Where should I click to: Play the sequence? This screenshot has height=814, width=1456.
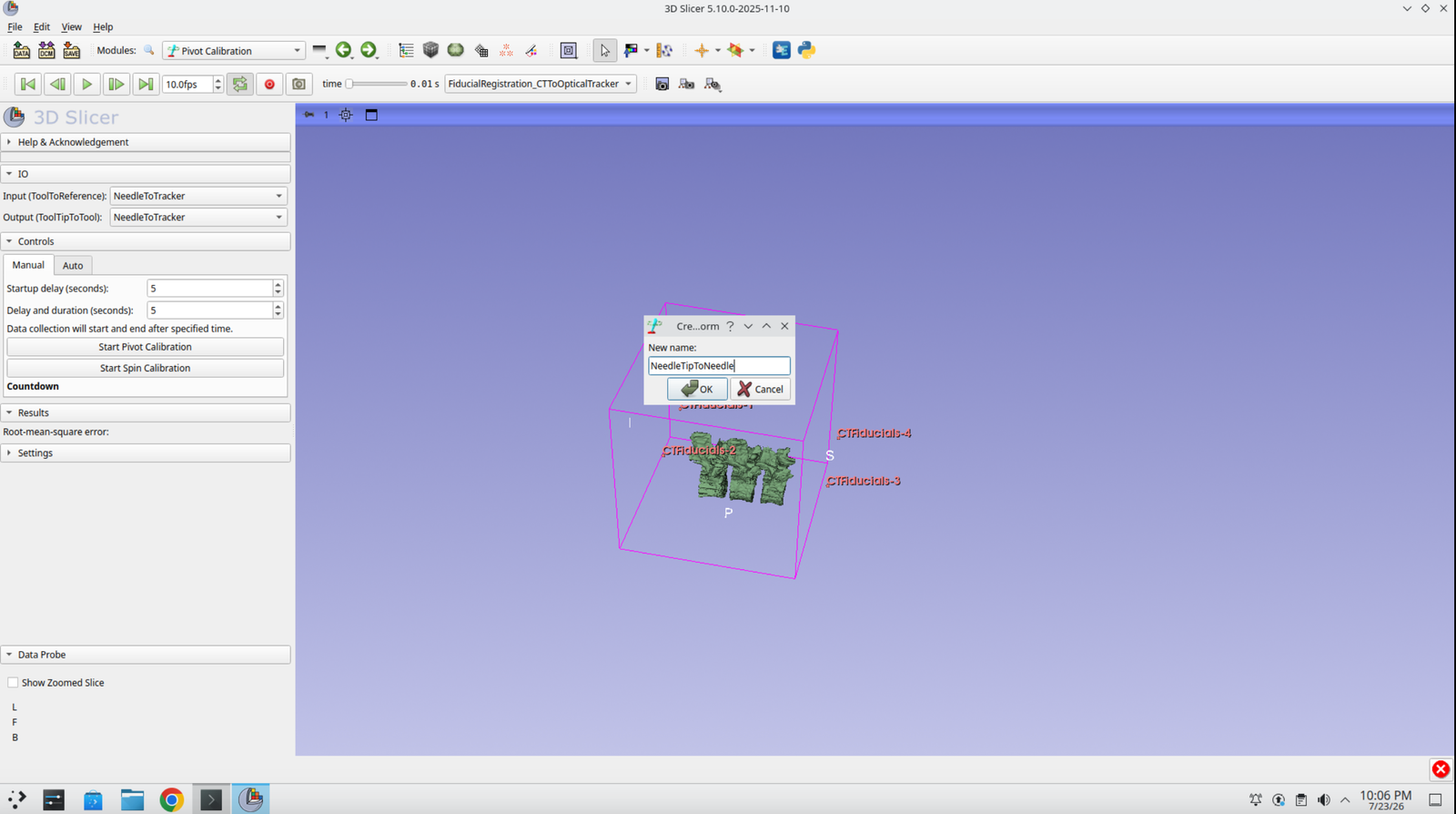click(x=86, y=84)
